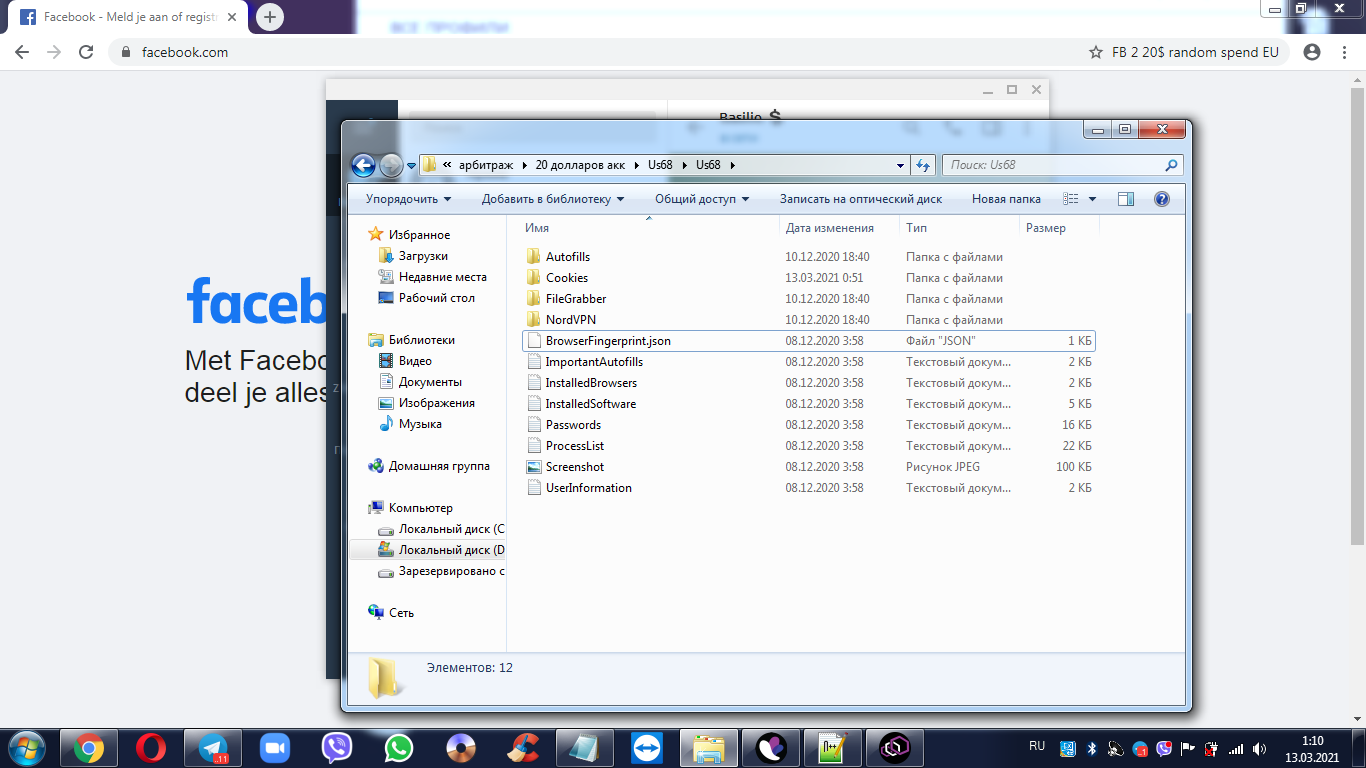Select 20 долларов акк in address path
This screenshot has height=768, width=1366.
(x=580, y=165)
